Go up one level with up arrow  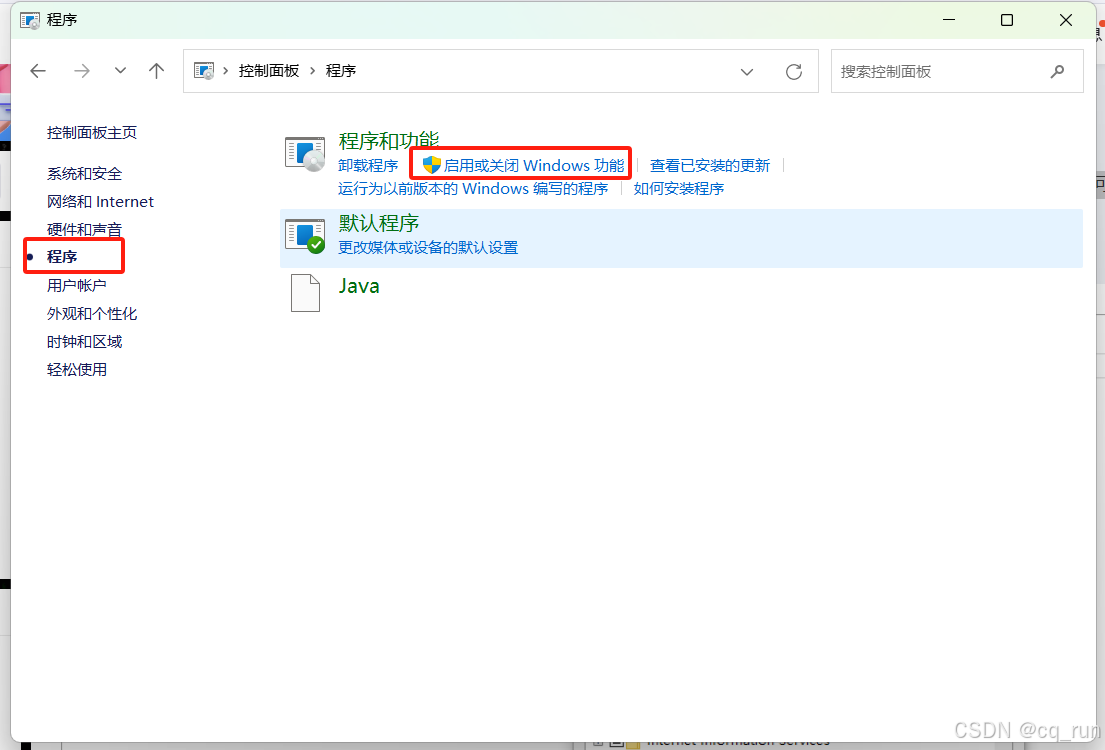156,70
